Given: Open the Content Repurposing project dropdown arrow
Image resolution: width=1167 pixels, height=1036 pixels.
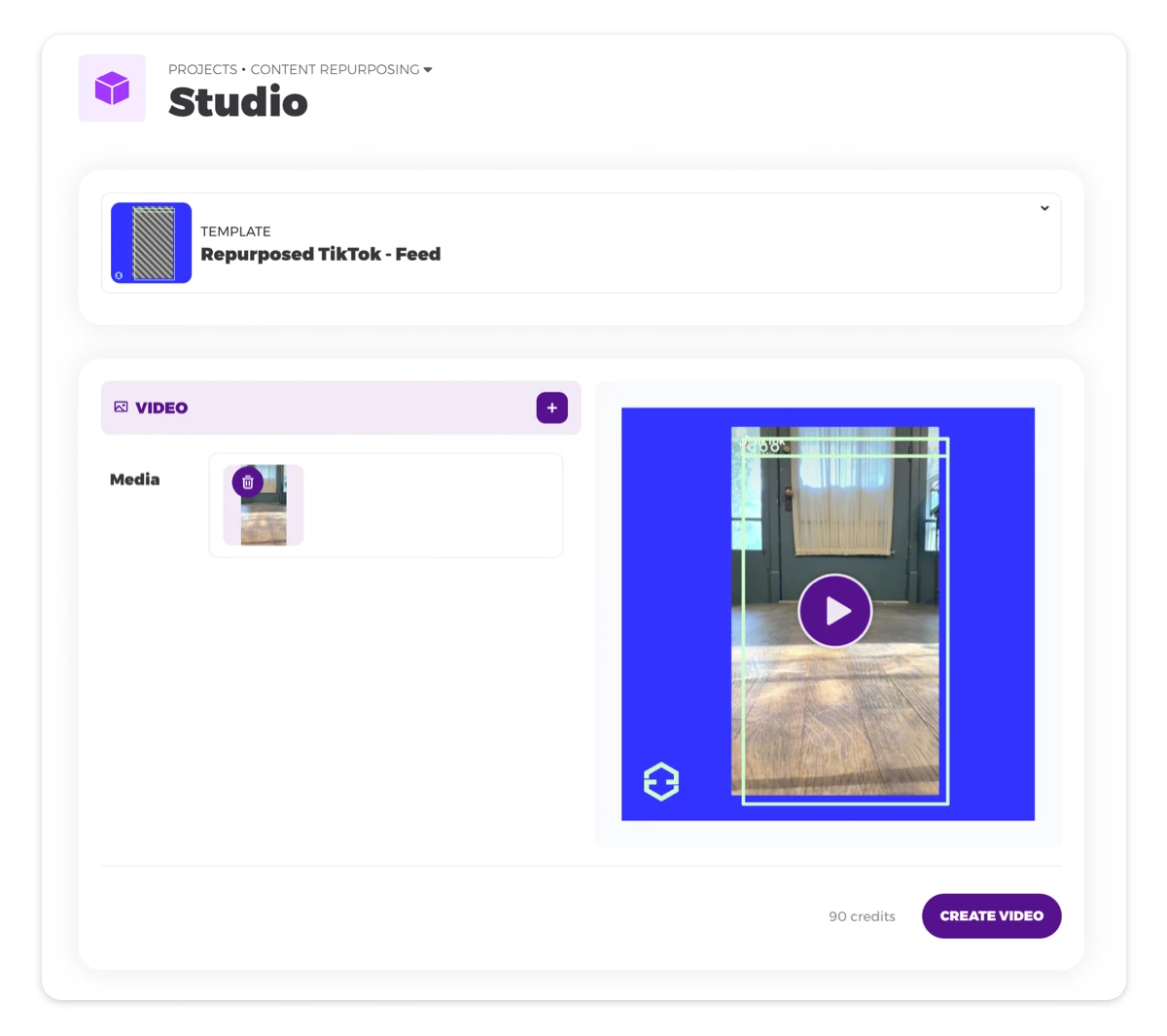Looking at the screenshot, I should point(428,70).
